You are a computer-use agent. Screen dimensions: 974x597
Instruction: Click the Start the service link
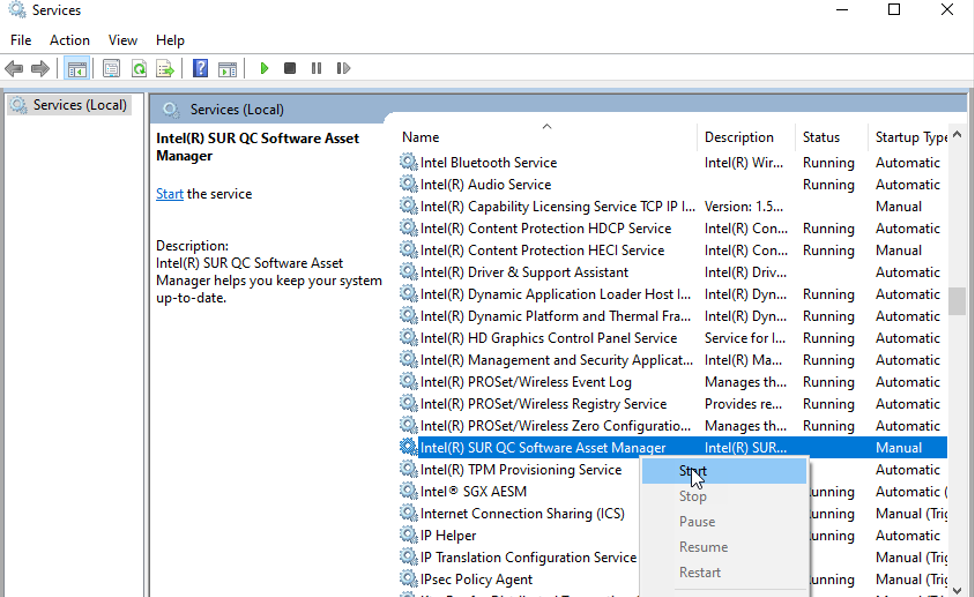169,194
